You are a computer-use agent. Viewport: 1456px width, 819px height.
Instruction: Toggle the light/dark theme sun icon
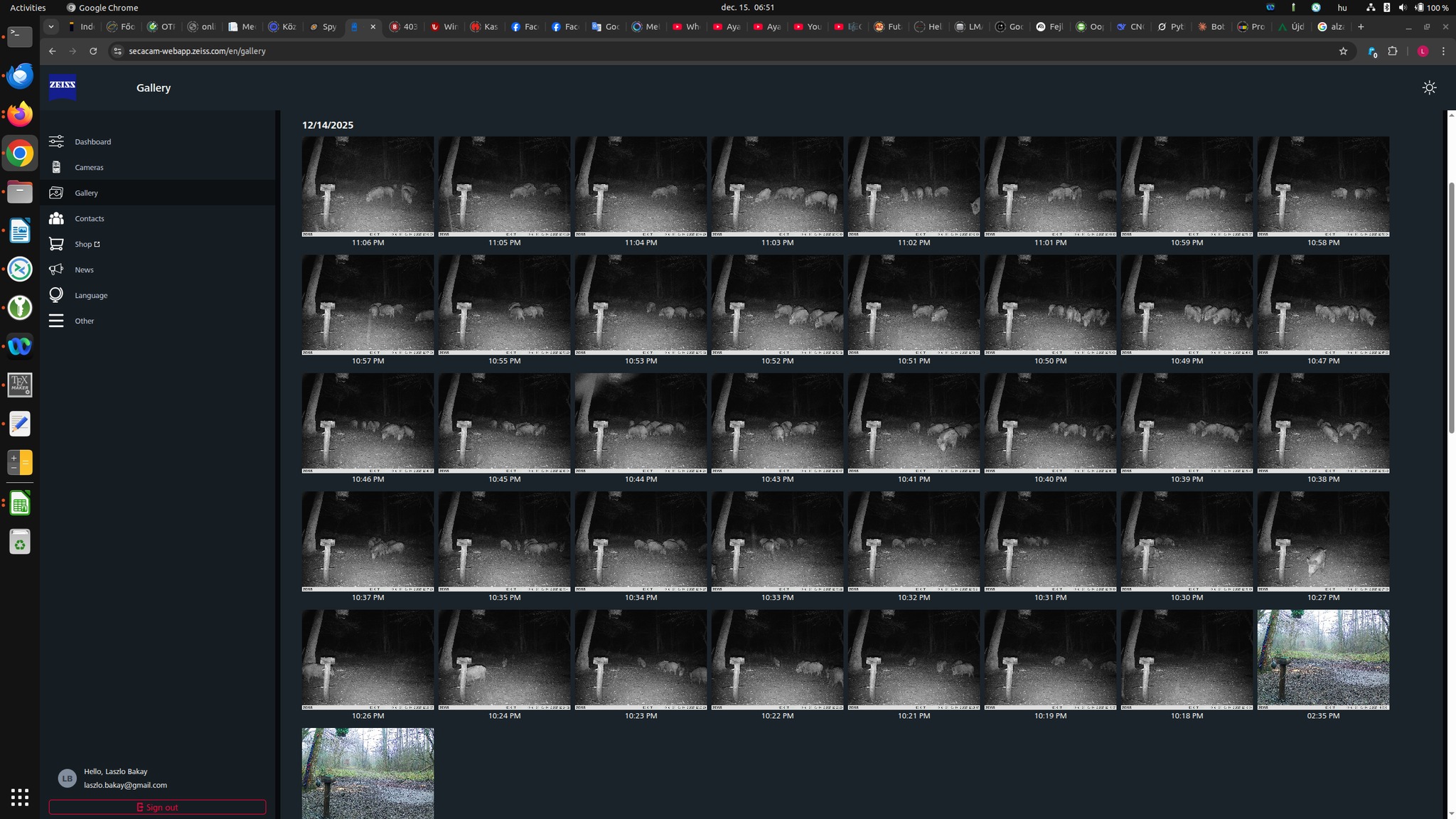[1429, 87]
